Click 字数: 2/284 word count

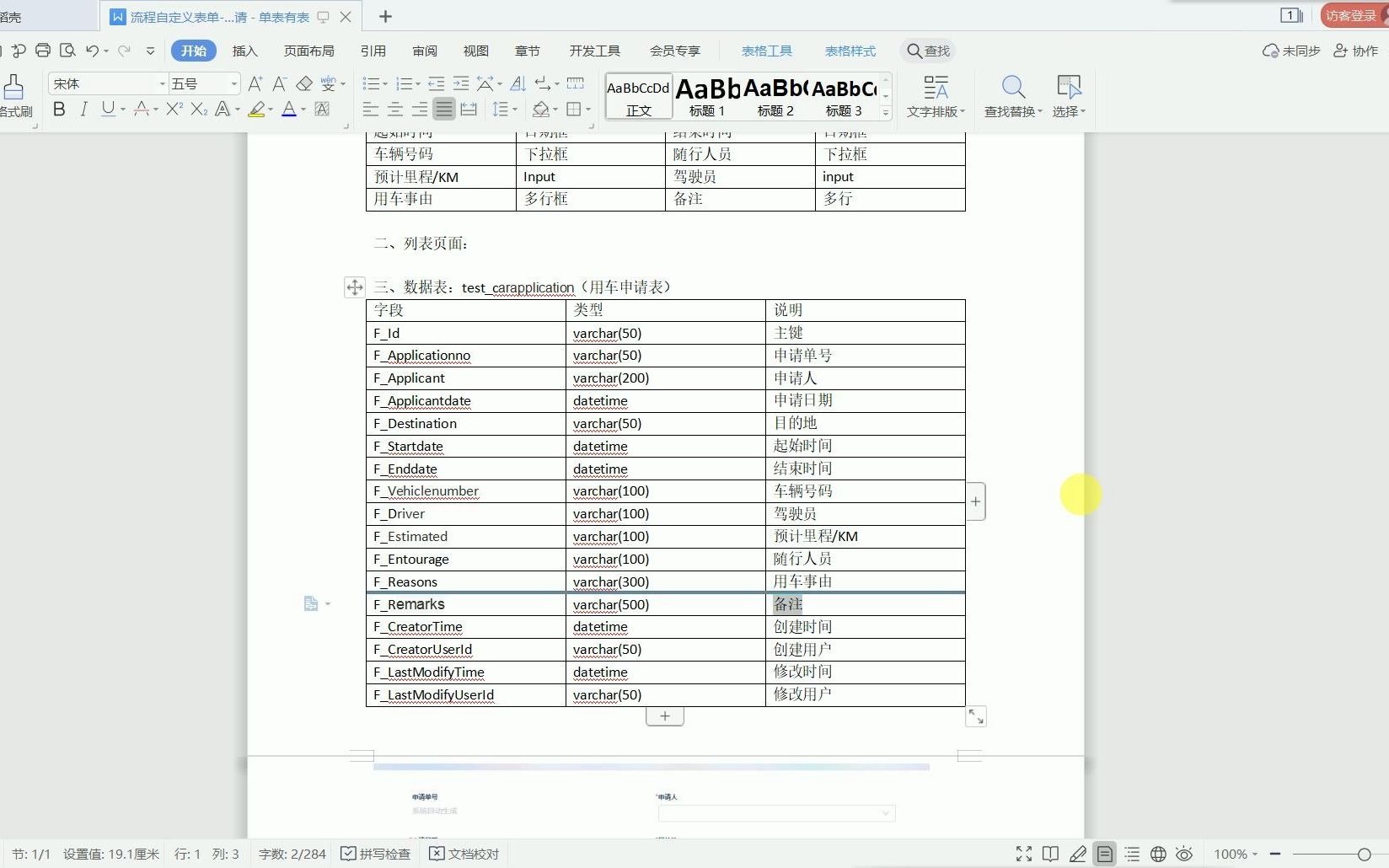point(292,854)
